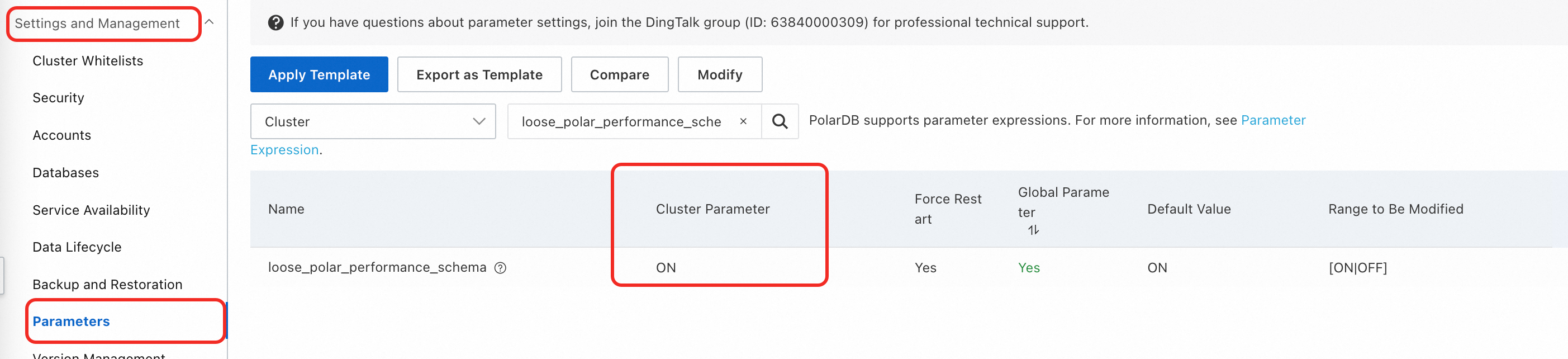Open the Cluster dropdown
The width and height of the screenshot is (1568, 359).
pos(373,121)
